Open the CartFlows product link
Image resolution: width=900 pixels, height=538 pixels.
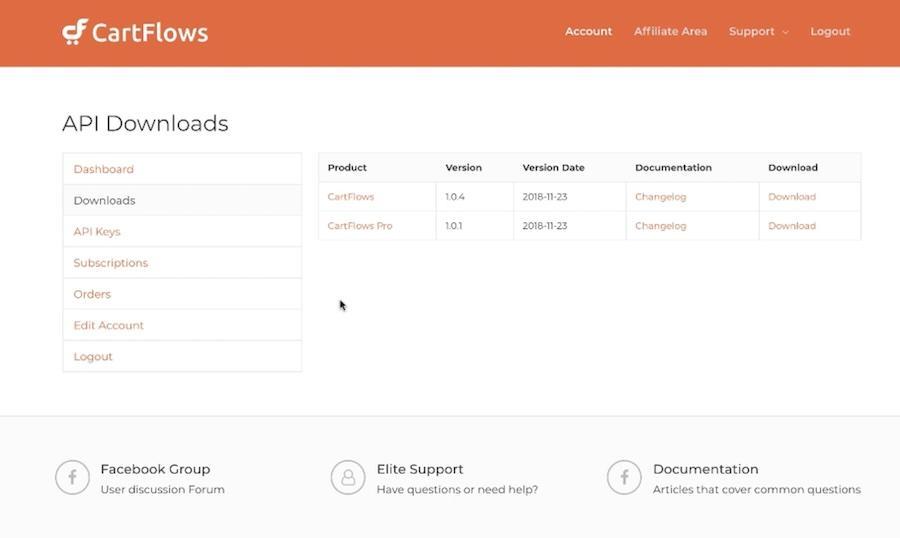coord(351,196)
